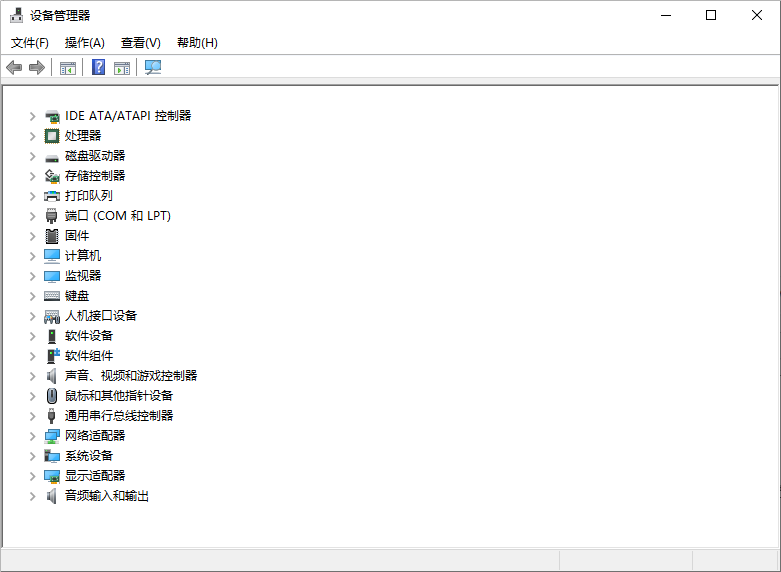Click the IDE ATA/ATAPI 控制器 device icon
This screenshot has width=781, height=572.
click(x=52, y=116)
